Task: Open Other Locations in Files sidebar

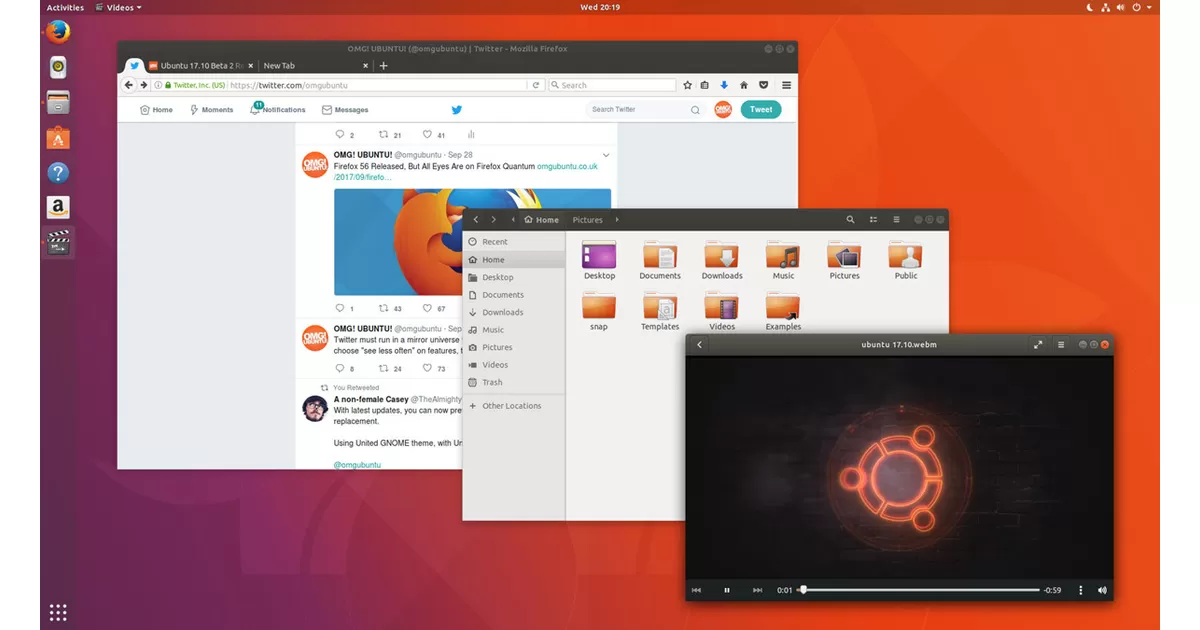Action: point(514,406)
